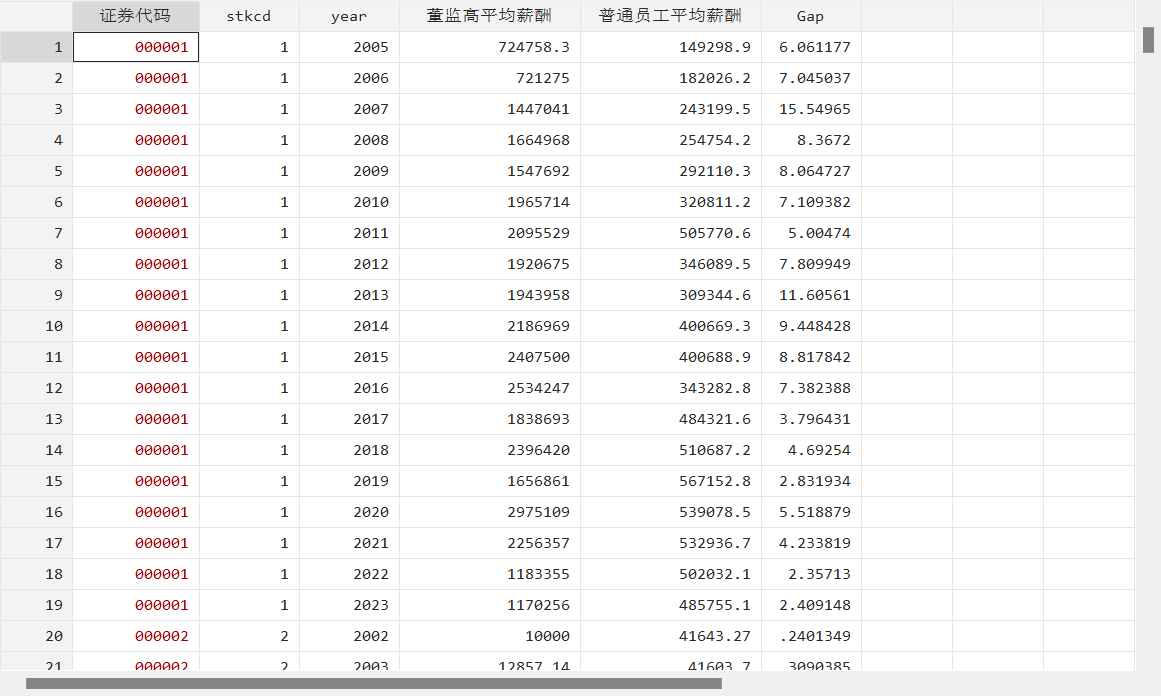Screen dimensions: 1161x696
Task: Click Gap value 11.60561
Action: click(x=811, y=295)
